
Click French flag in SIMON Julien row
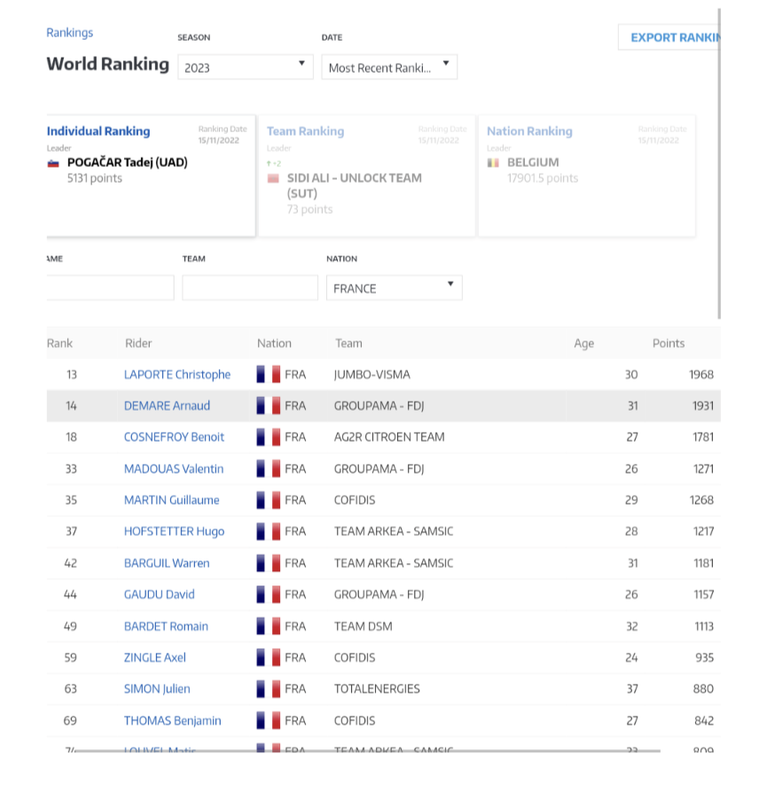(x=268, y=689)
